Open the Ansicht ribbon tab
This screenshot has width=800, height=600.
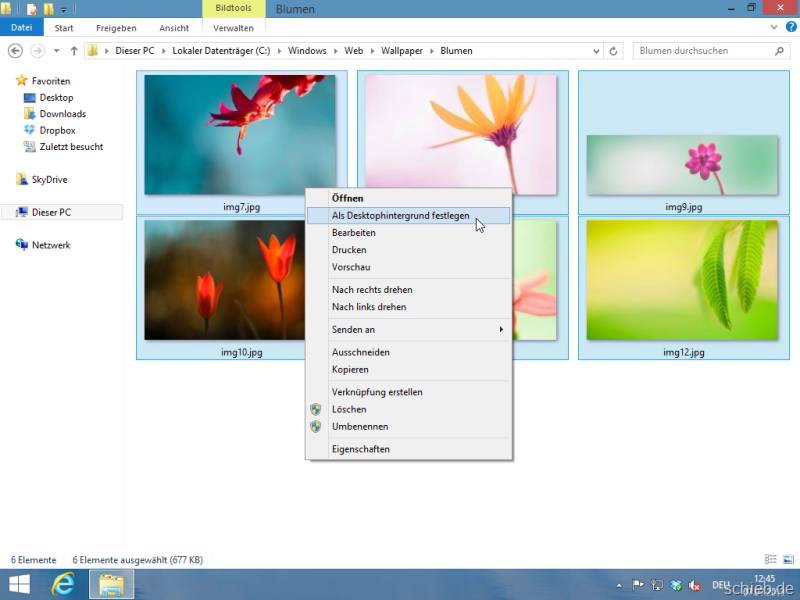tap(174, 28)
